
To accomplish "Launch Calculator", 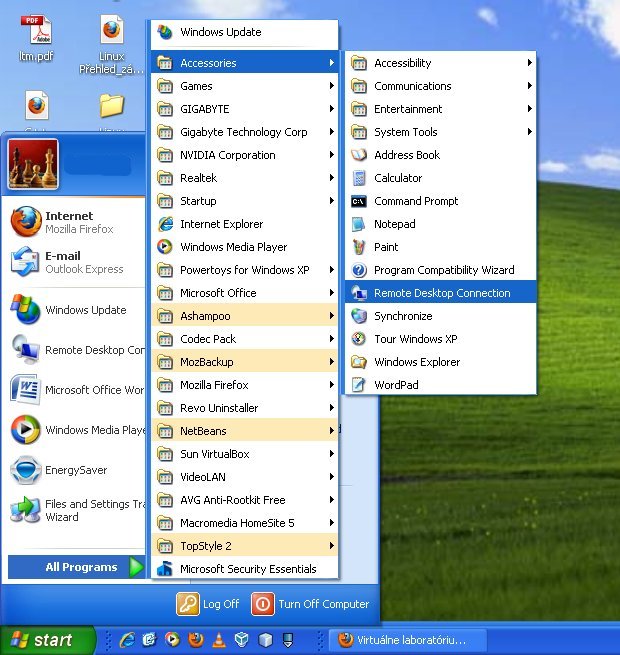I will pyautogui.click(x=440, y=178).
